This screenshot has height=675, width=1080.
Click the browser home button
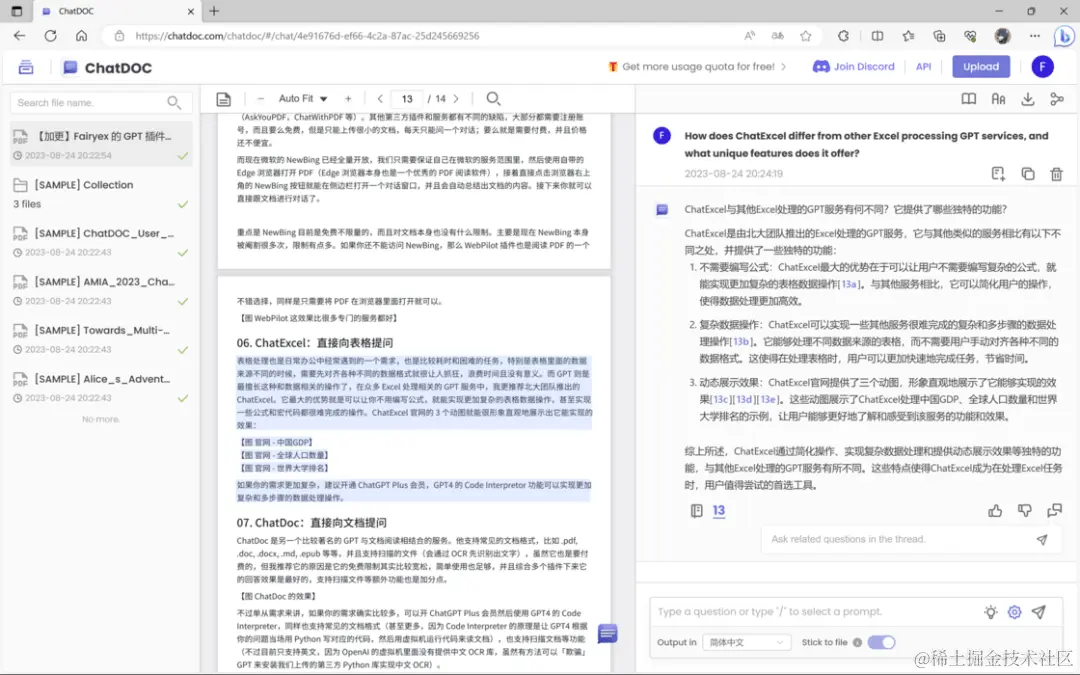(81, 36)
